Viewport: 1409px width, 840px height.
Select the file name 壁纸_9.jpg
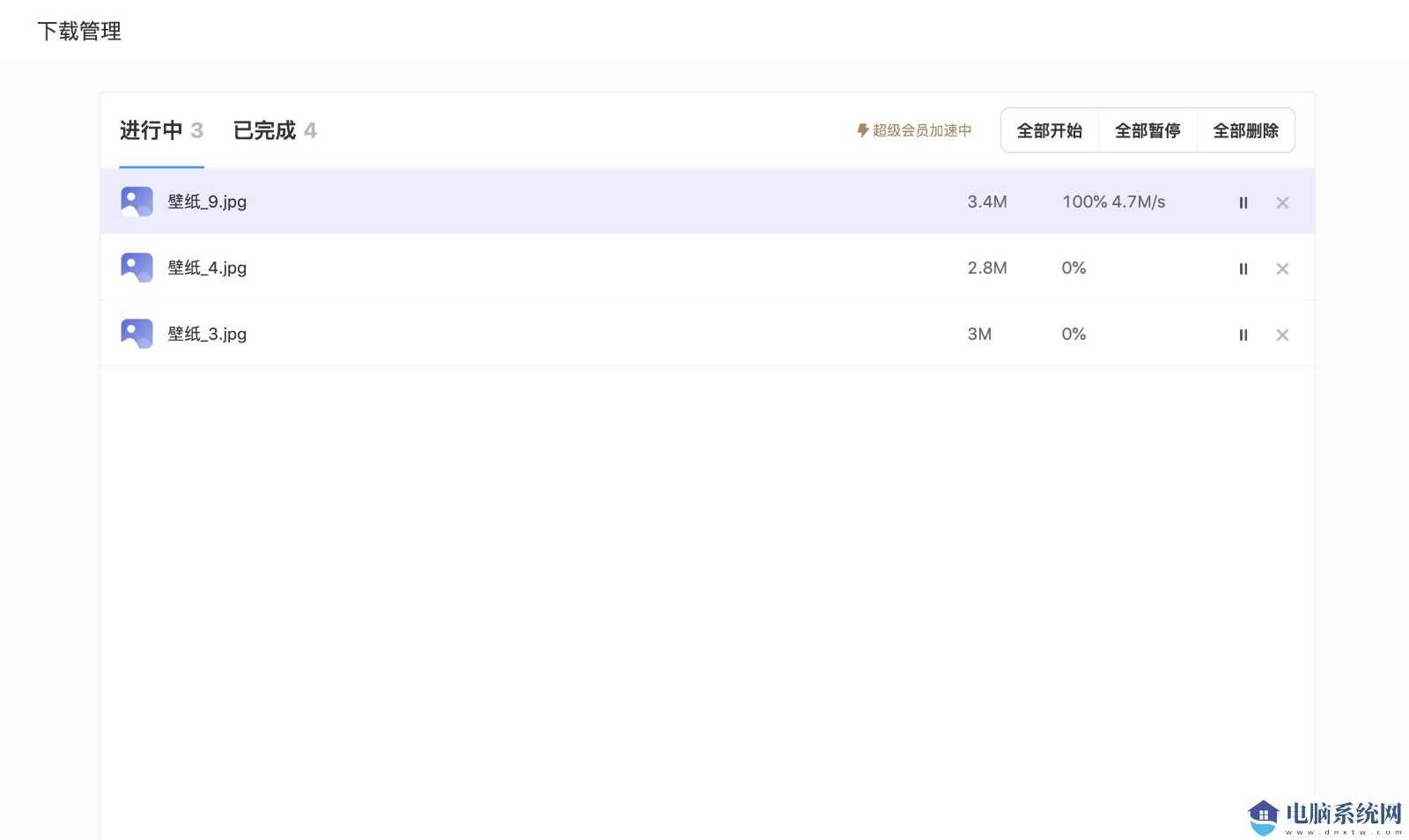coord(207,202)
